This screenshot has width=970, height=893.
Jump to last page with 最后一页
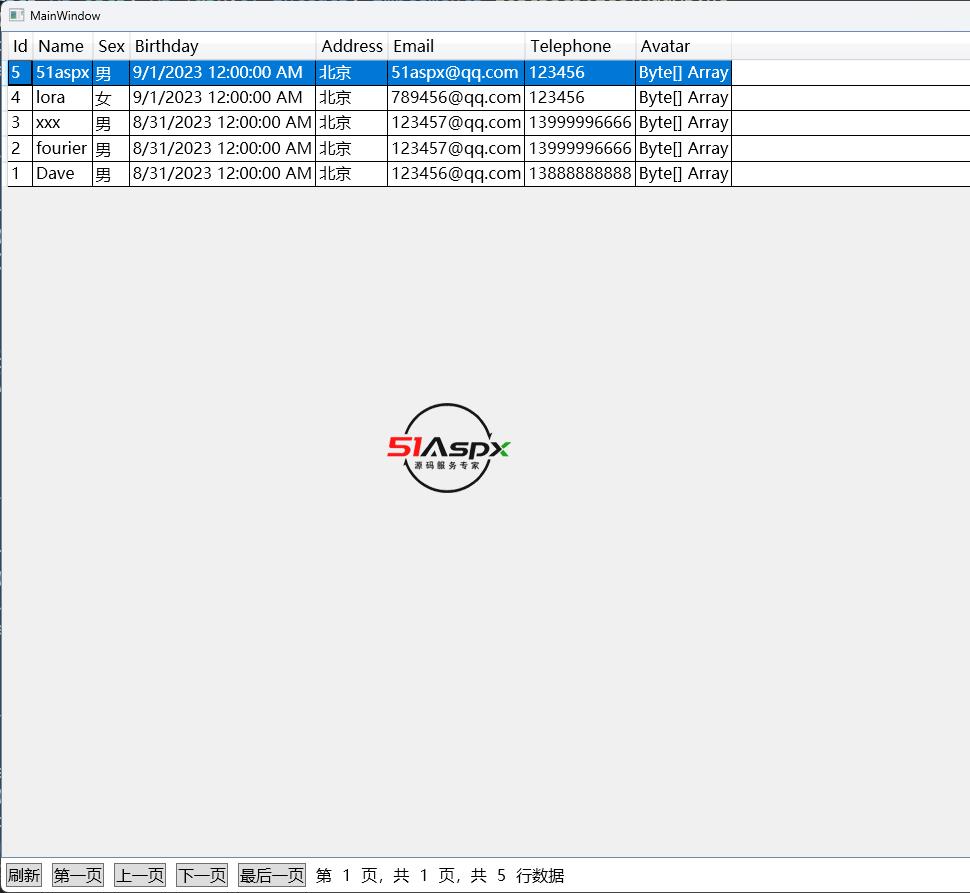pos(272,875)
